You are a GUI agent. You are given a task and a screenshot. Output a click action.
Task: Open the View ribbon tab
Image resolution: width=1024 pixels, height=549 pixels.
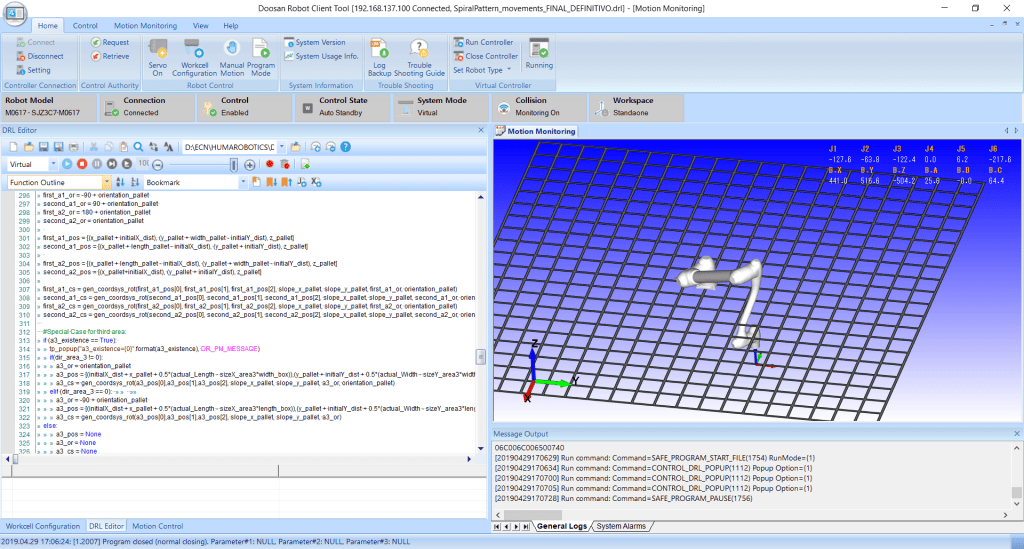(200, 25)
